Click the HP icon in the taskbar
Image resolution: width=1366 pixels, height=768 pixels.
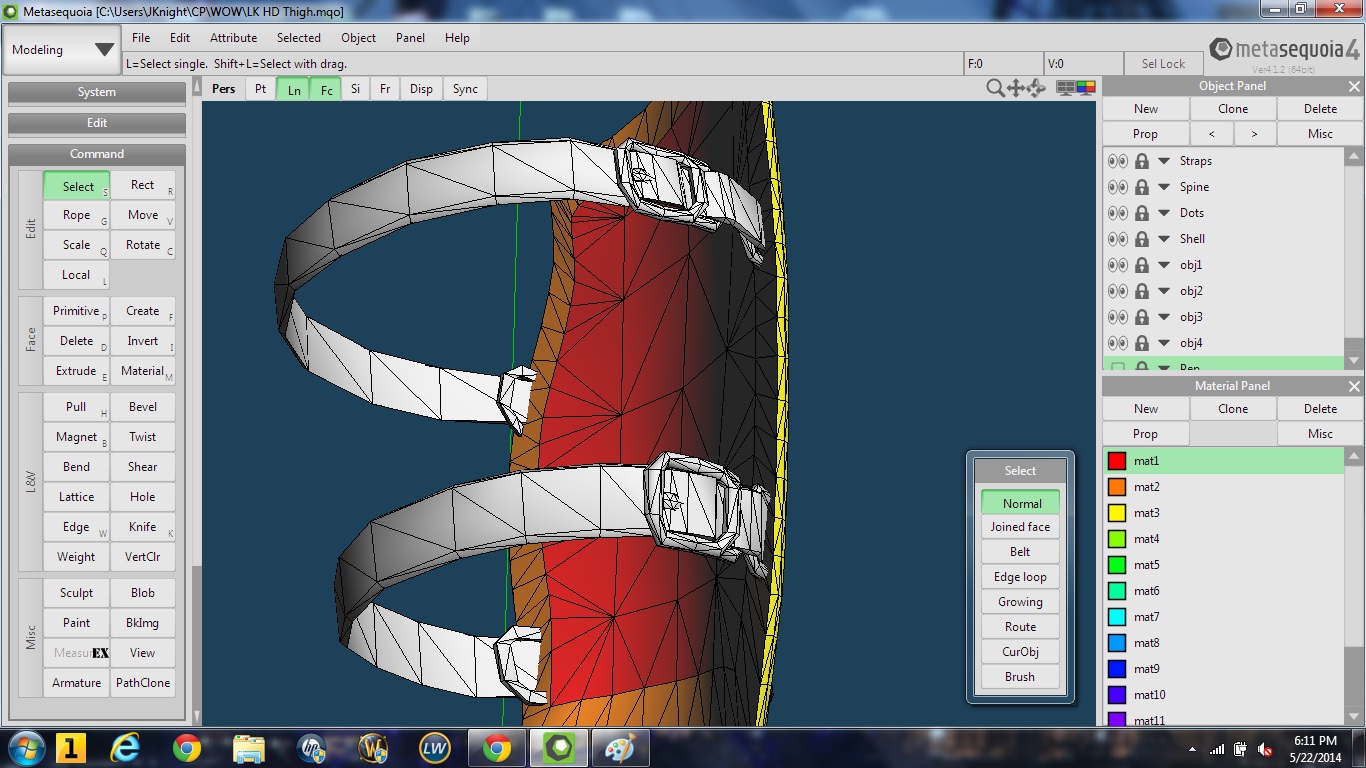pos(311,747)
